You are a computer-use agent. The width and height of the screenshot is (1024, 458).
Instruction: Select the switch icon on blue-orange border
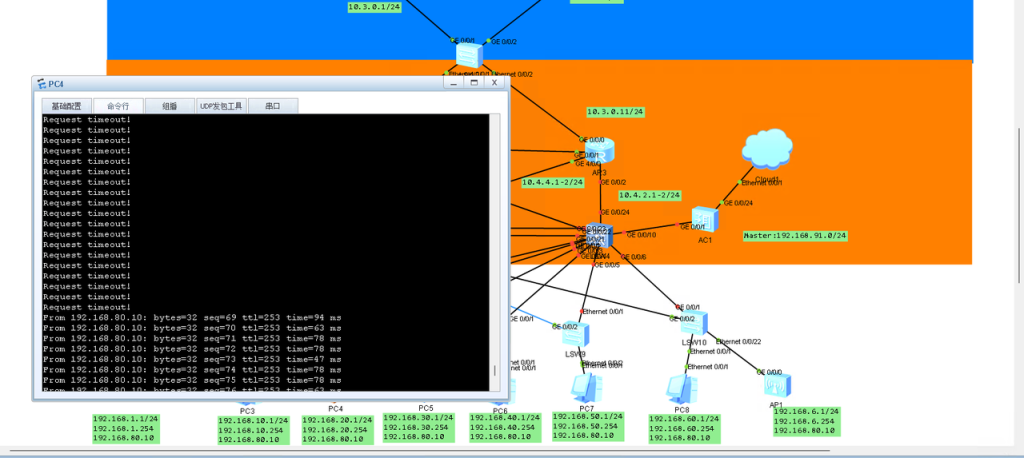tap(467, 54)
